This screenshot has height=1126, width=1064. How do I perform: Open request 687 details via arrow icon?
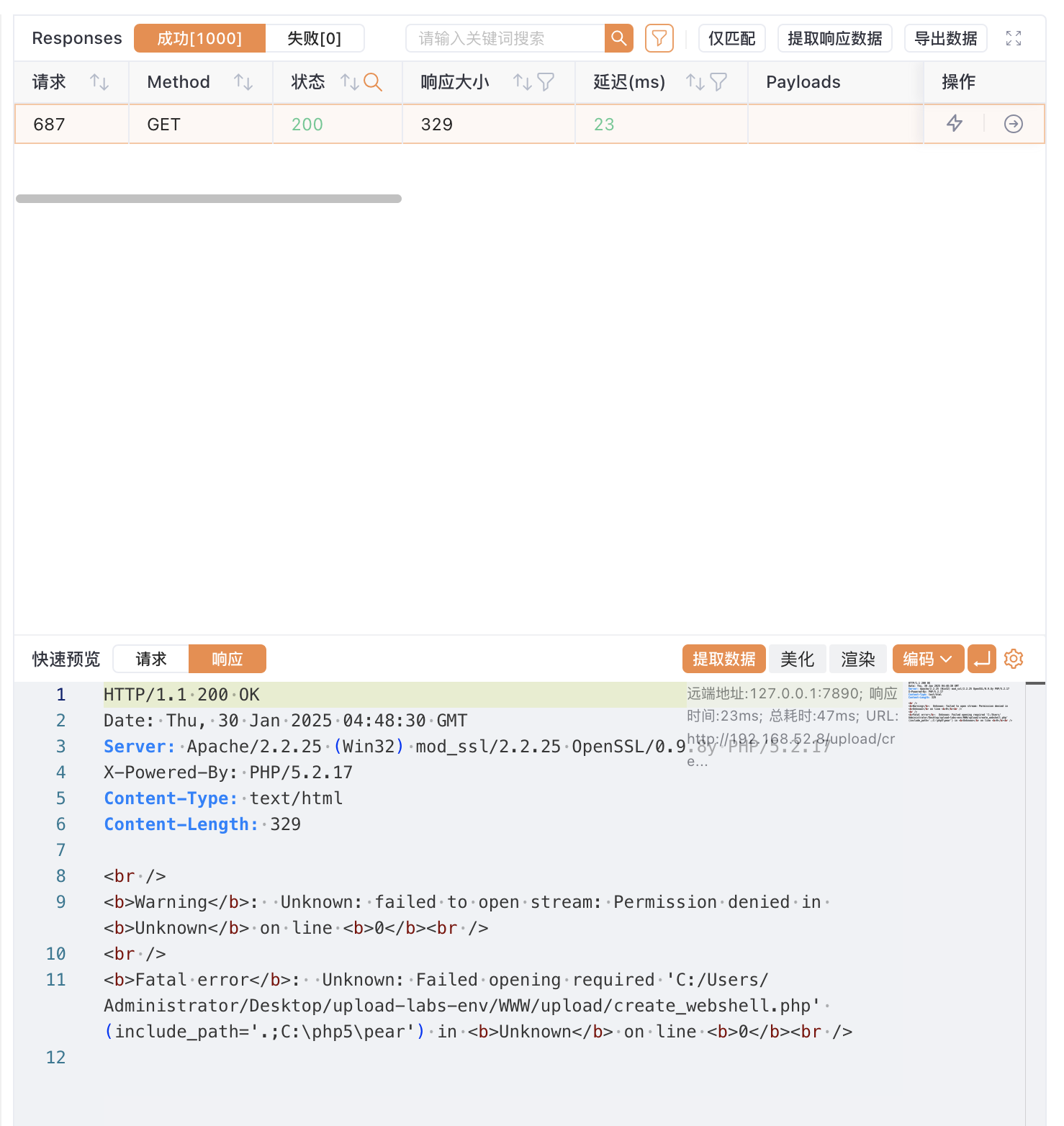pos(1013,124)
